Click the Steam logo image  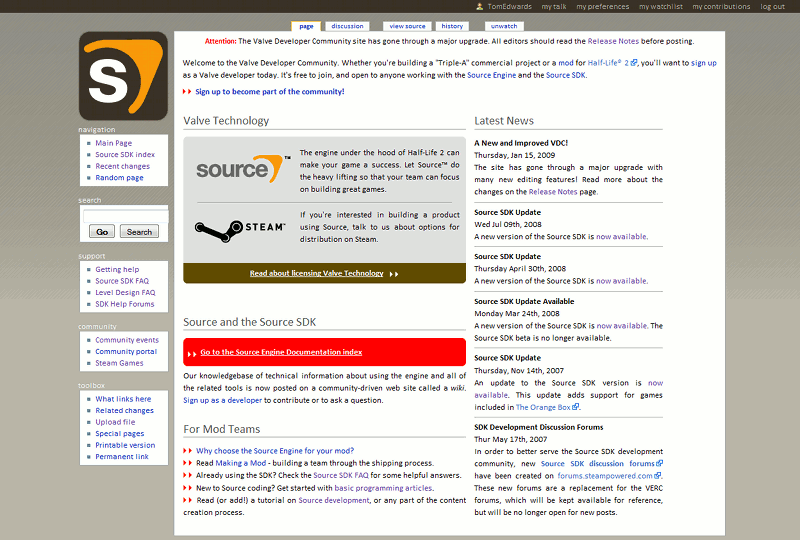[240, 231]
